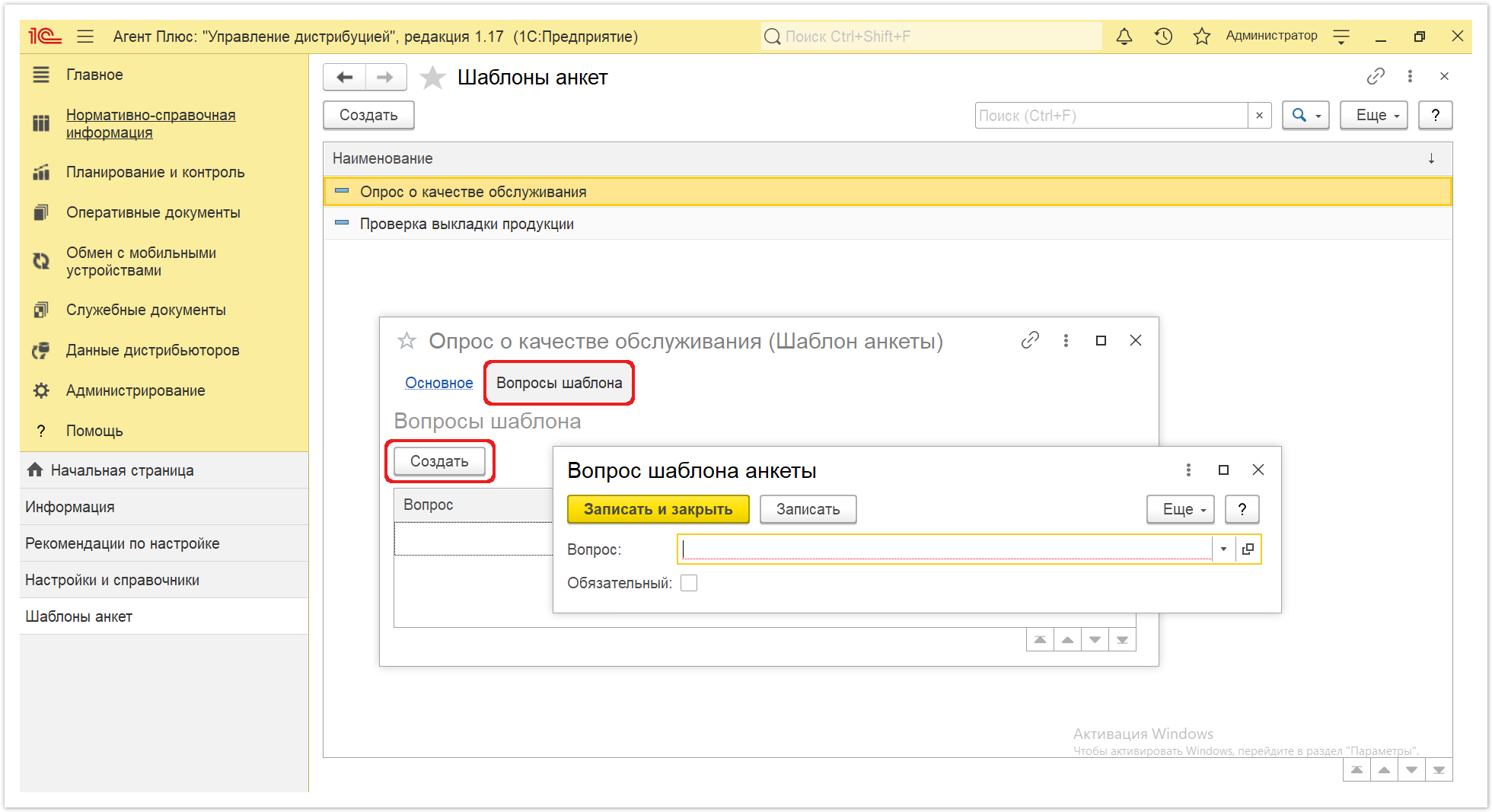Open the Еще menu in question dialog
This screenshot has width=1492, height=812.
1180,509
